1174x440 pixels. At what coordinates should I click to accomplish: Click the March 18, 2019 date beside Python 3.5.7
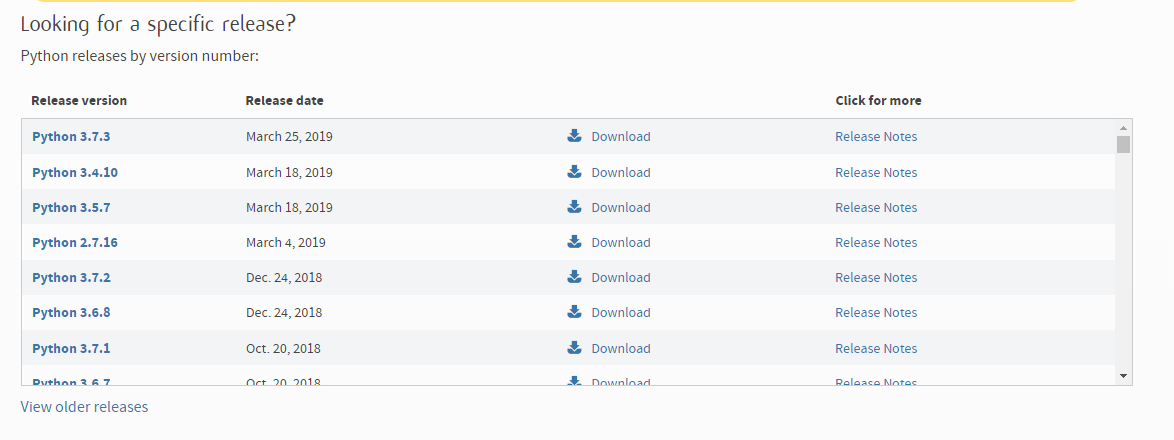pyautogui.click(x=289, y=208)
